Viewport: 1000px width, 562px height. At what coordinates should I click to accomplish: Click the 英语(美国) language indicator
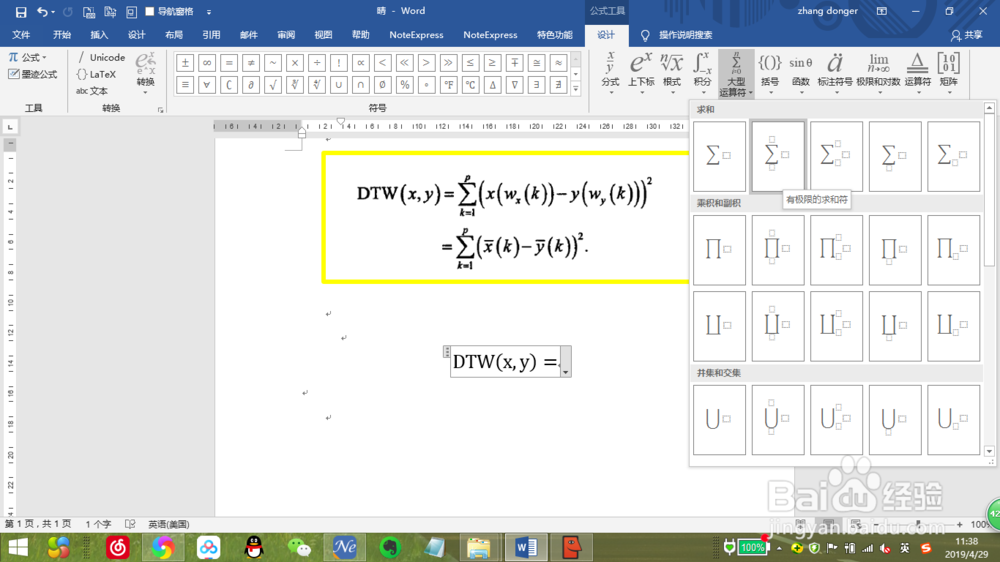pyautogui.click(x=169, y=524)
